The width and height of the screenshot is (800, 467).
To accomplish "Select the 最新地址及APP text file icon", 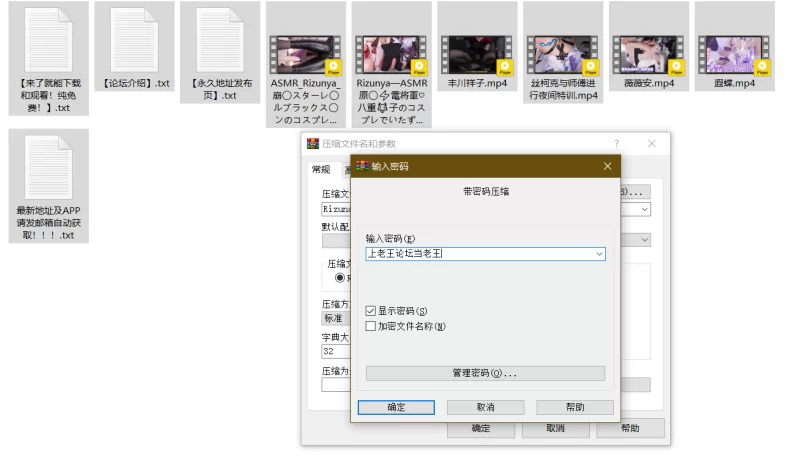I will [48, 167].
